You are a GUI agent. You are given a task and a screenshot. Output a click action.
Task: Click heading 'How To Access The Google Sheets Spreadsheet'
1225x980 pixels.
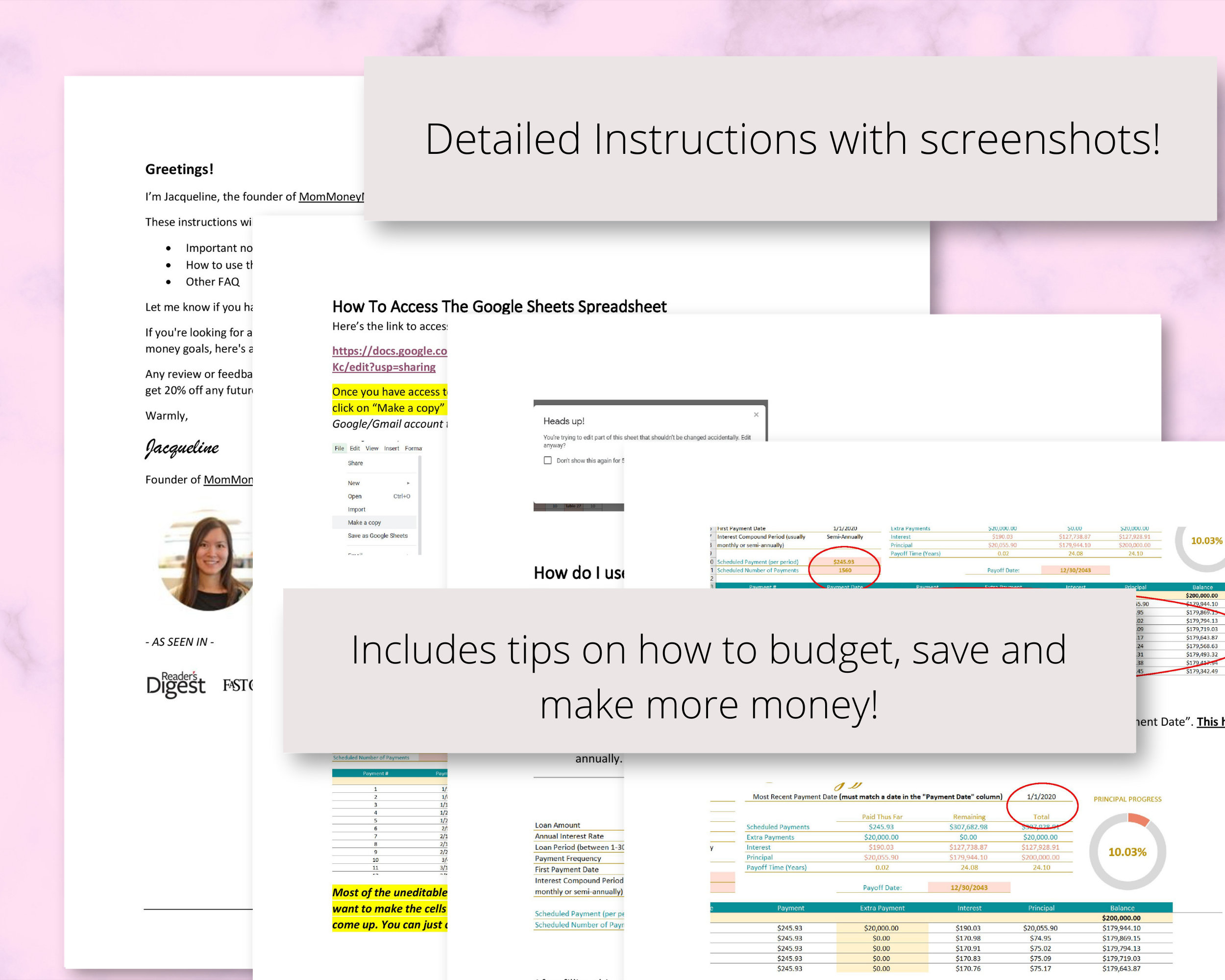tap(499, 307)
